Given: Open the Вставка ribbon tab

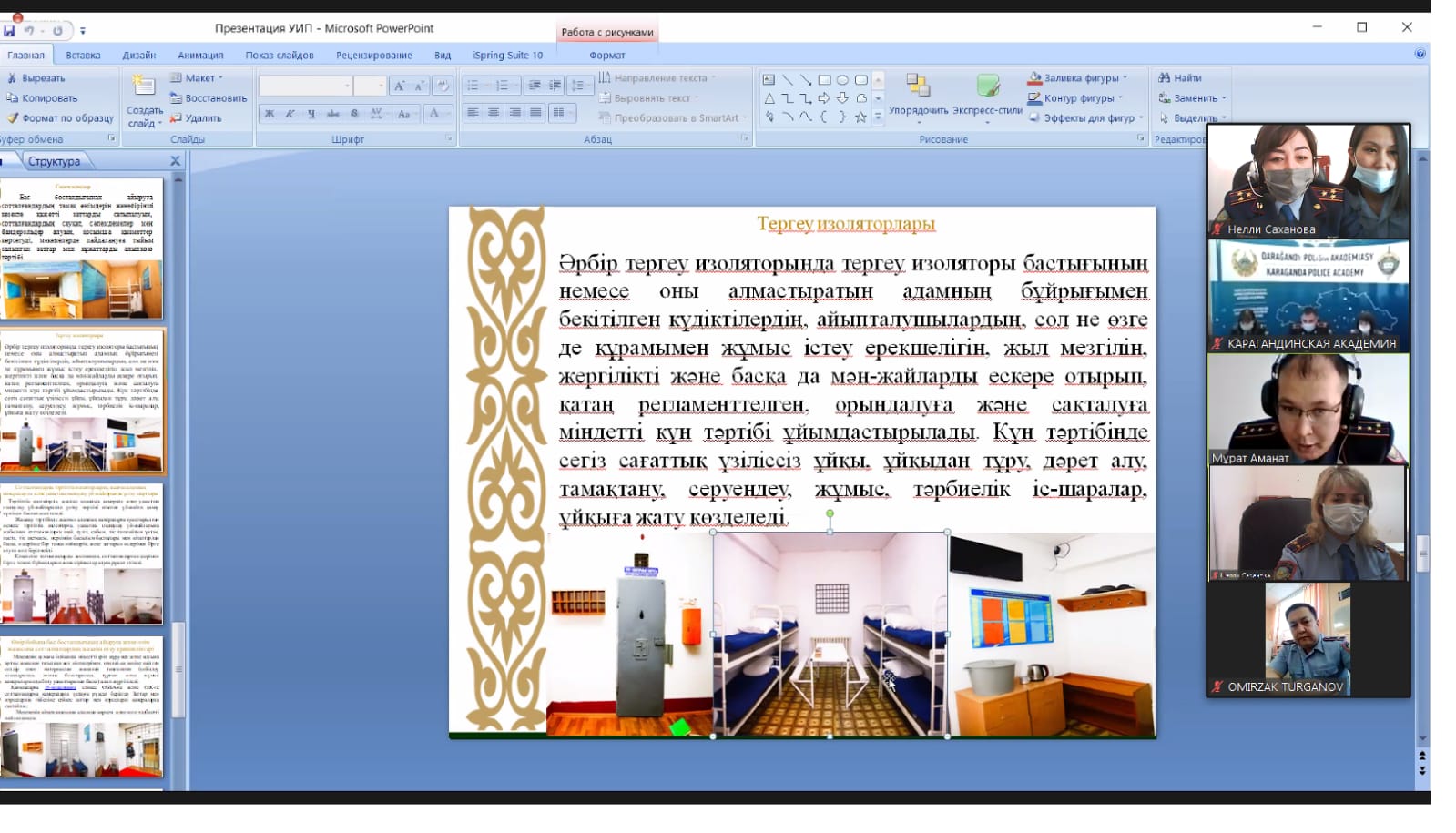Looking at the screenshot, I should [x=83, y=56].
